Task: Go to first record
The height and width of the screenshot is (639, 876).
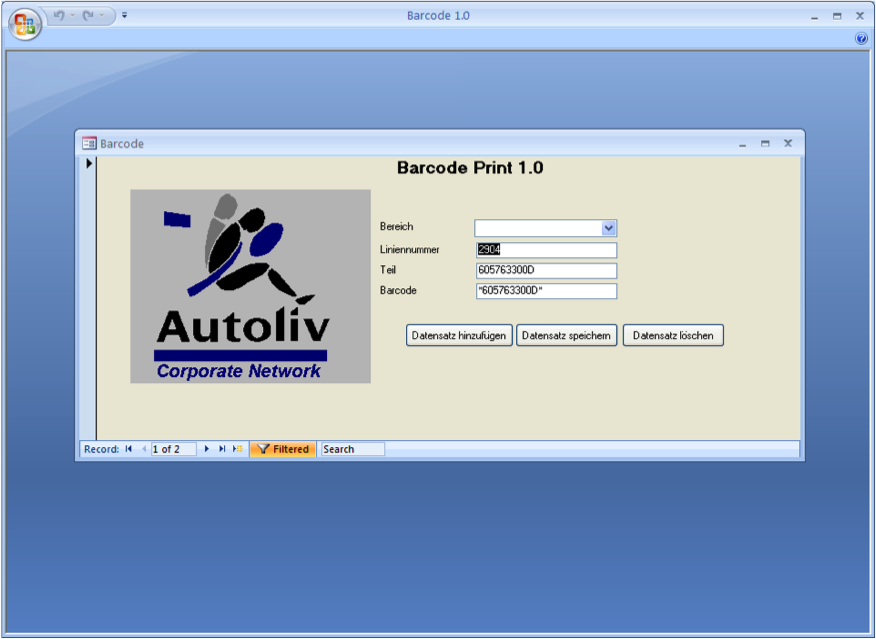Action: pos(129,450)
